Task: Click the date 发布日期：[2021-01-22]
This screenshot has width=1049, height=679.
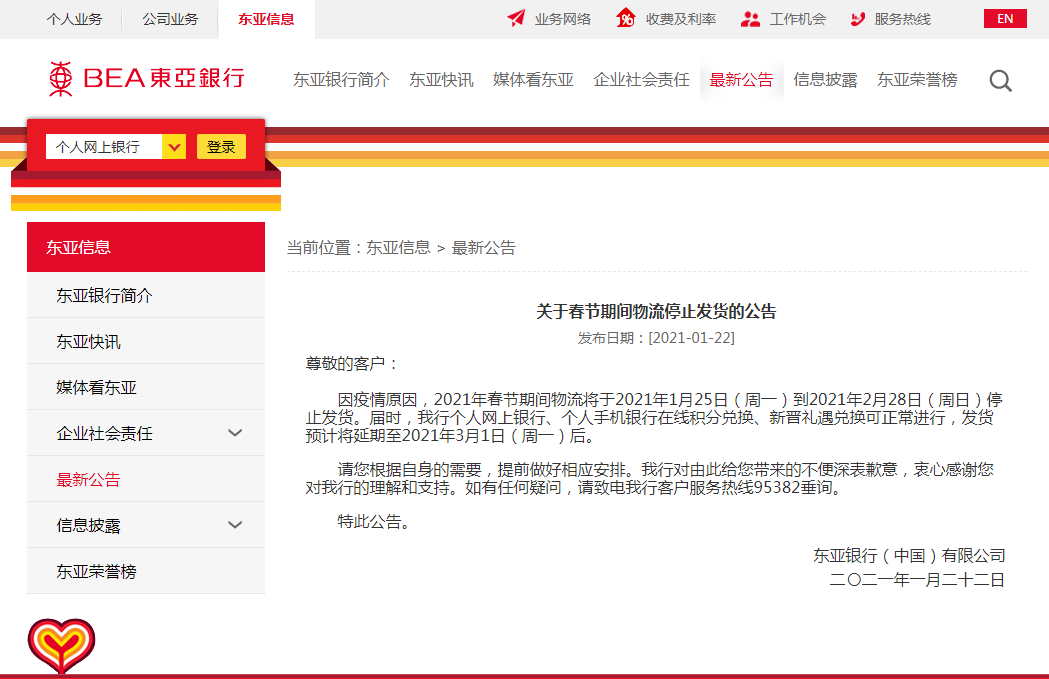Action: (656, 338)
